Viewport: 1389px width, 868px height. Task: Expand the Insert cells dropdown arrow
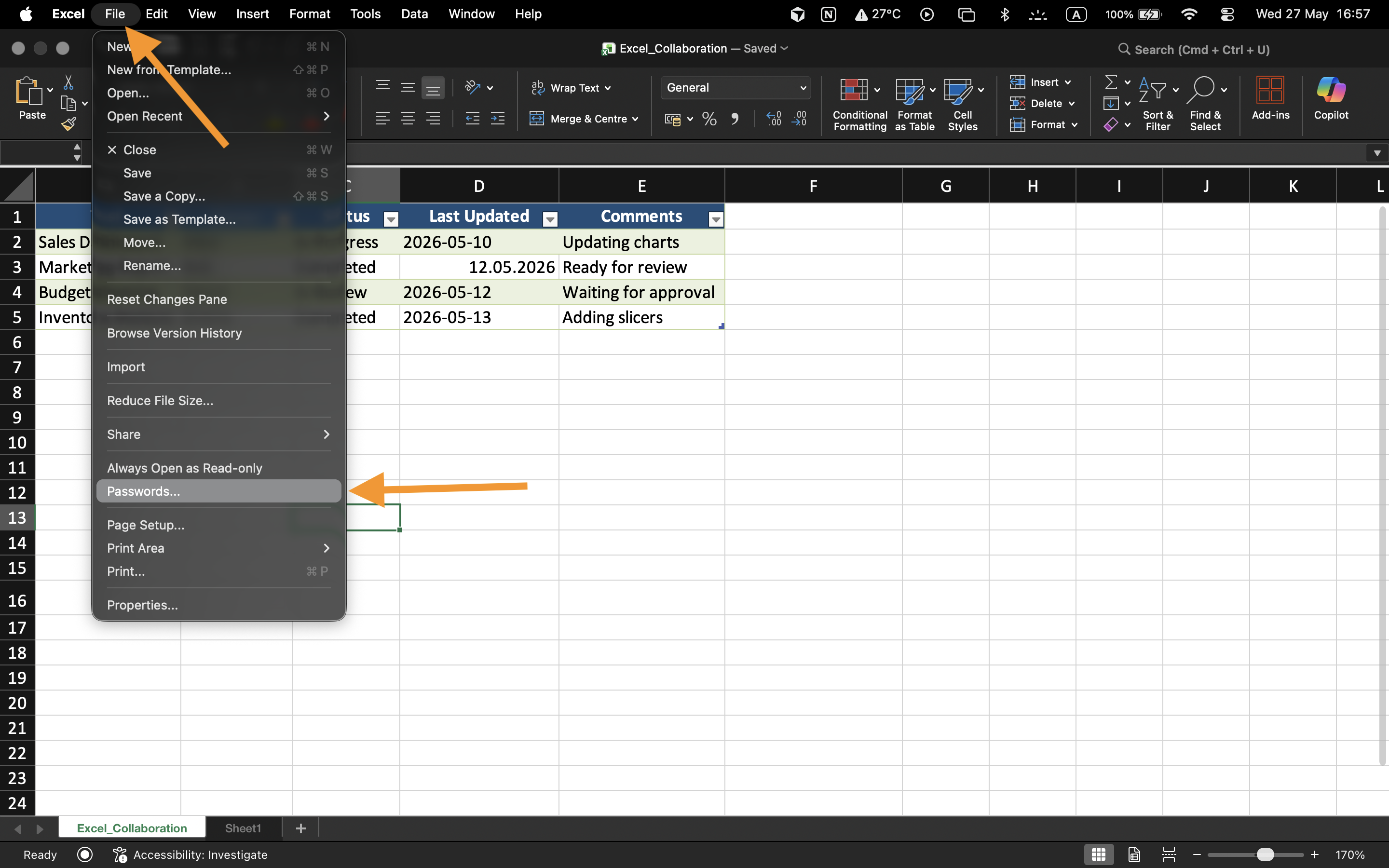pos(1068,82)
